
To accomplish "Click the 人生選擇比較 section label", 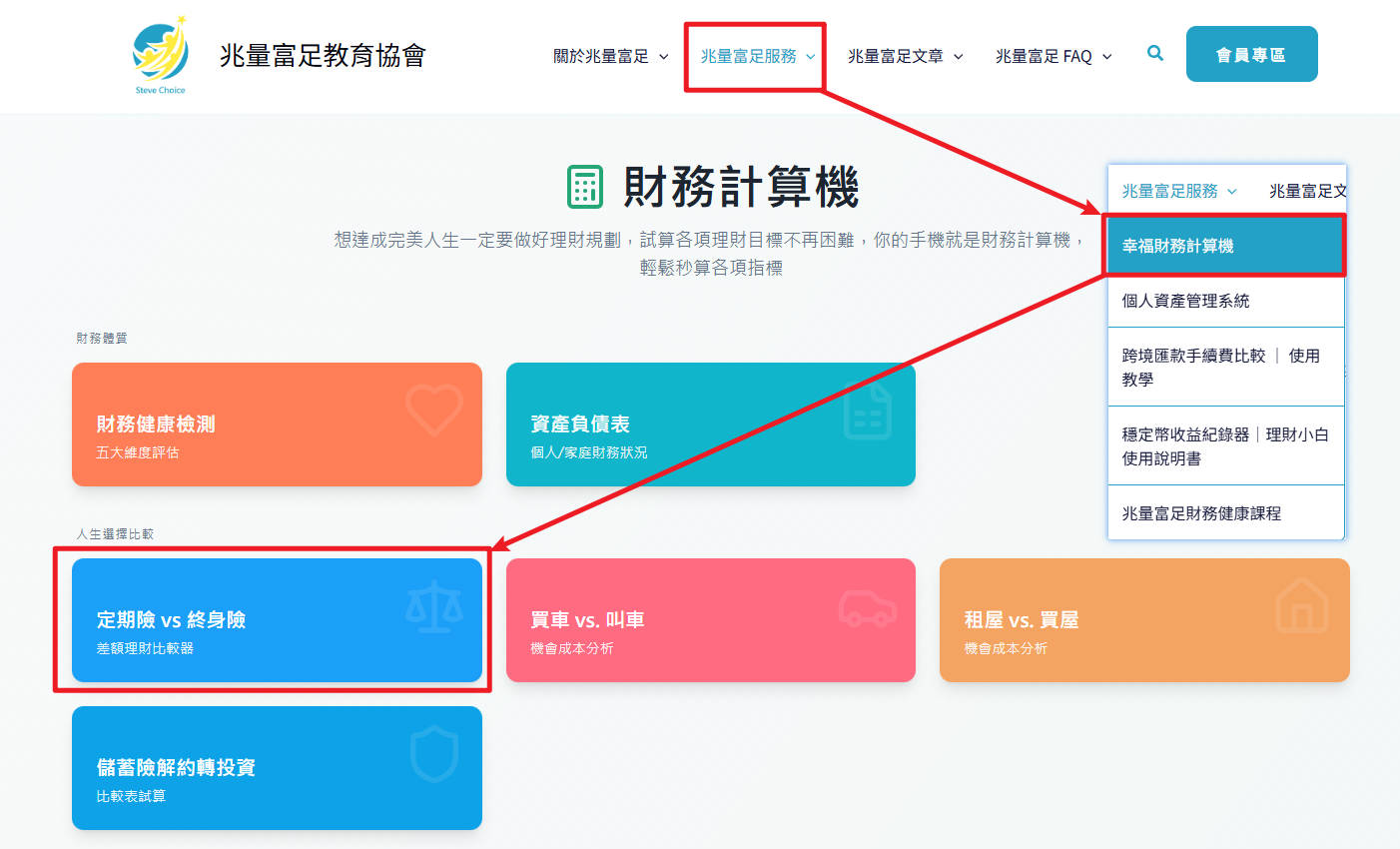I will click(115, 533).
